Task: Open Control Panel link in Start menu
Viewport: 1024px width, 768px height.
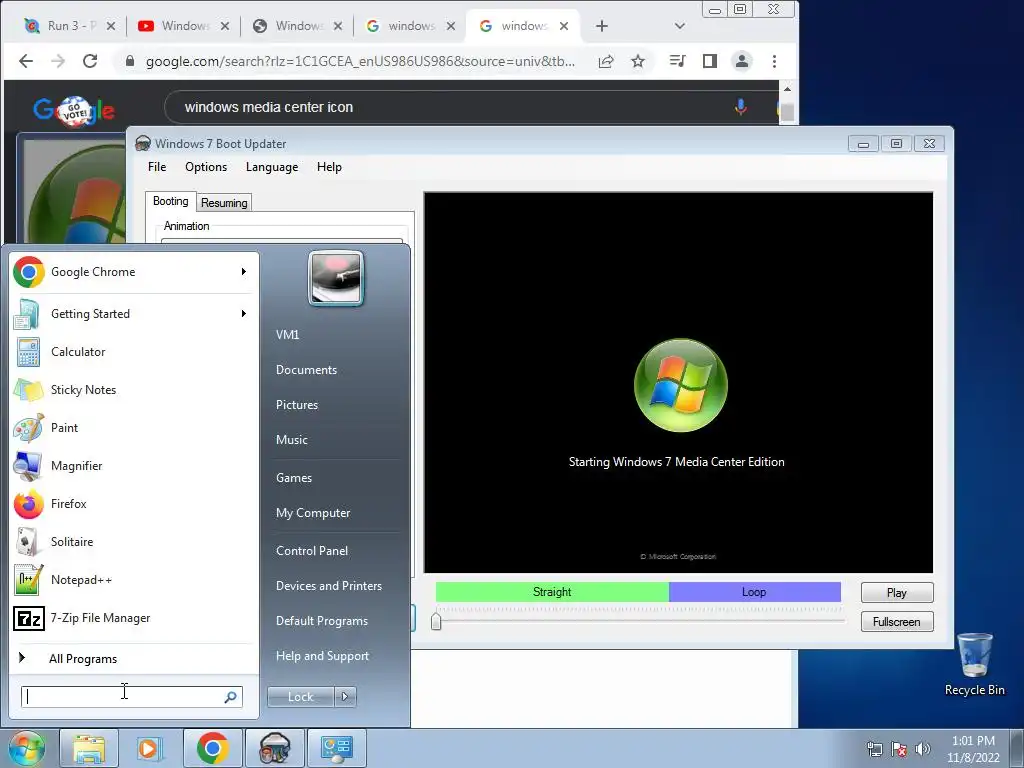Action: click(312, 551)
